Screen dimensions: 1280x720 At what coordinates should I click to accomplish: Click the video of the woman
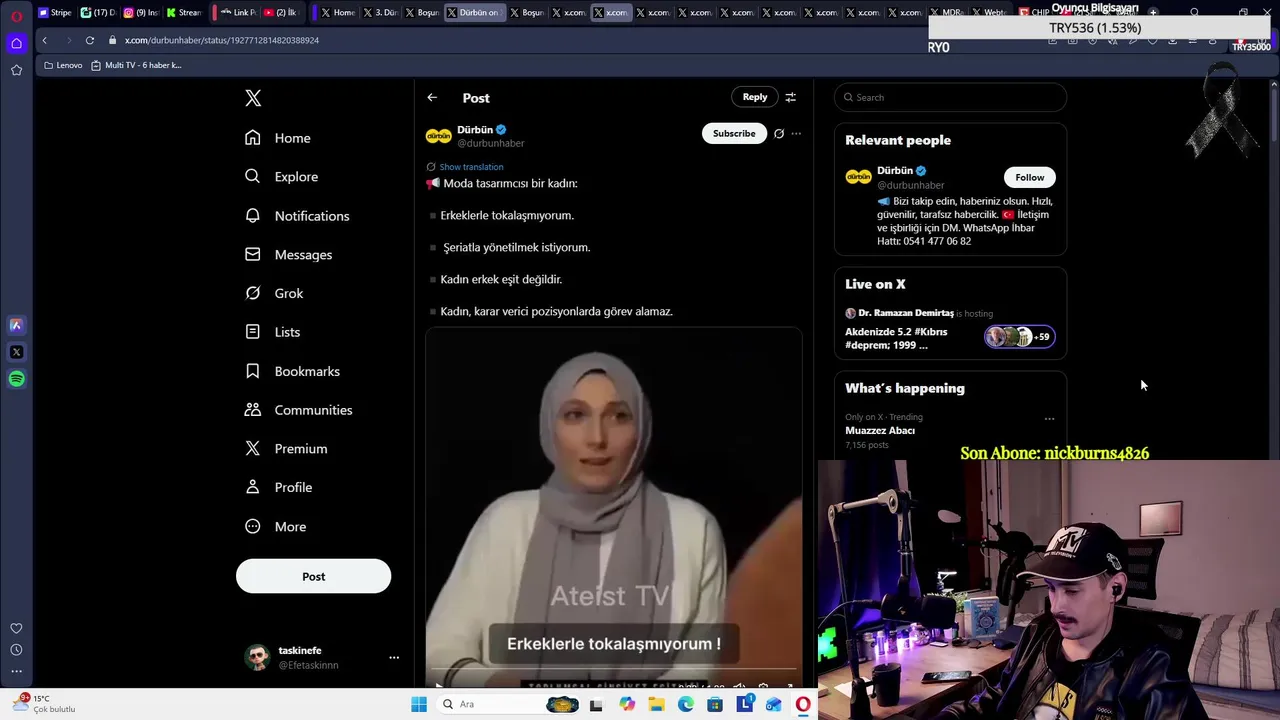point(613,505)
